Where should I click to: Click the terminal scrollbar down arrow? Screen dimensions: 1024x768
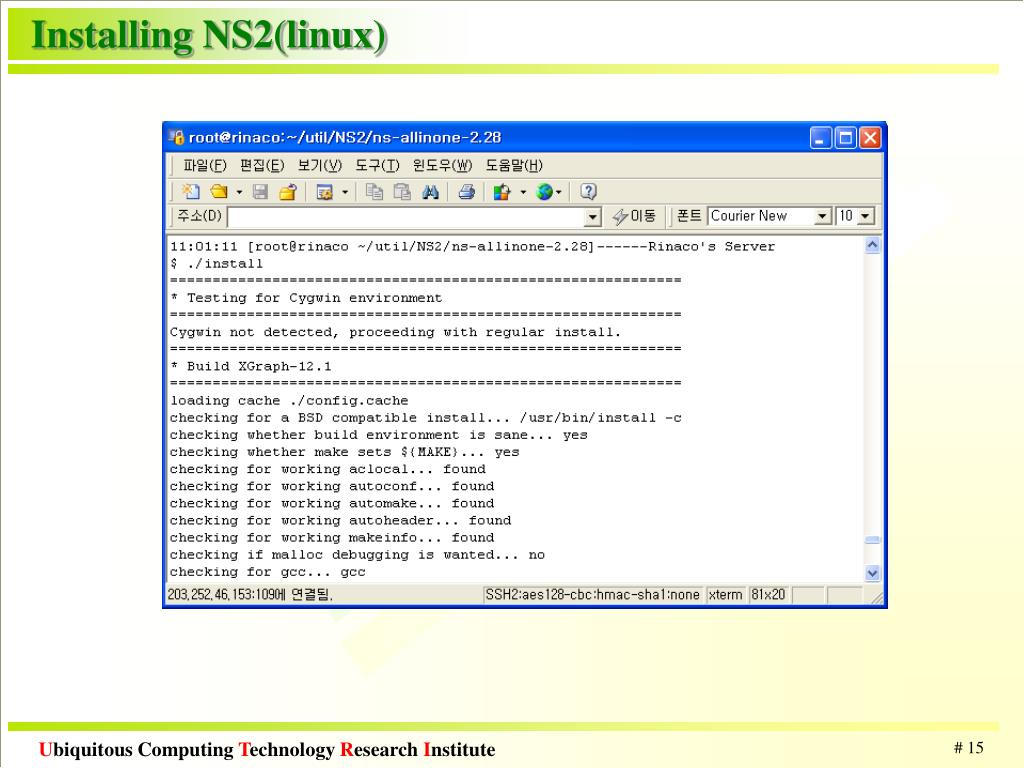point(872,573)
